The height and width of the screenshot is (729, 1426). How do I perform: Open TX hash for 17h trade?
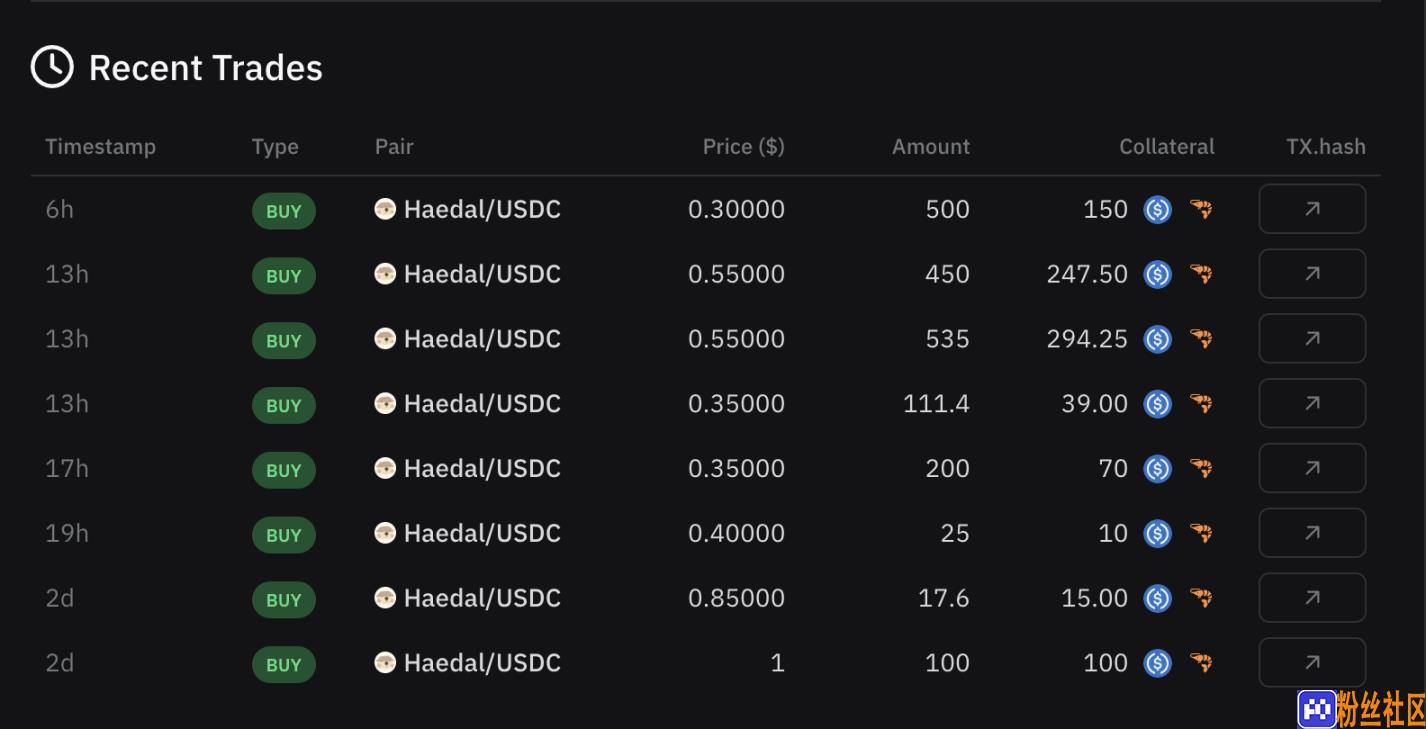point(1312,468)
